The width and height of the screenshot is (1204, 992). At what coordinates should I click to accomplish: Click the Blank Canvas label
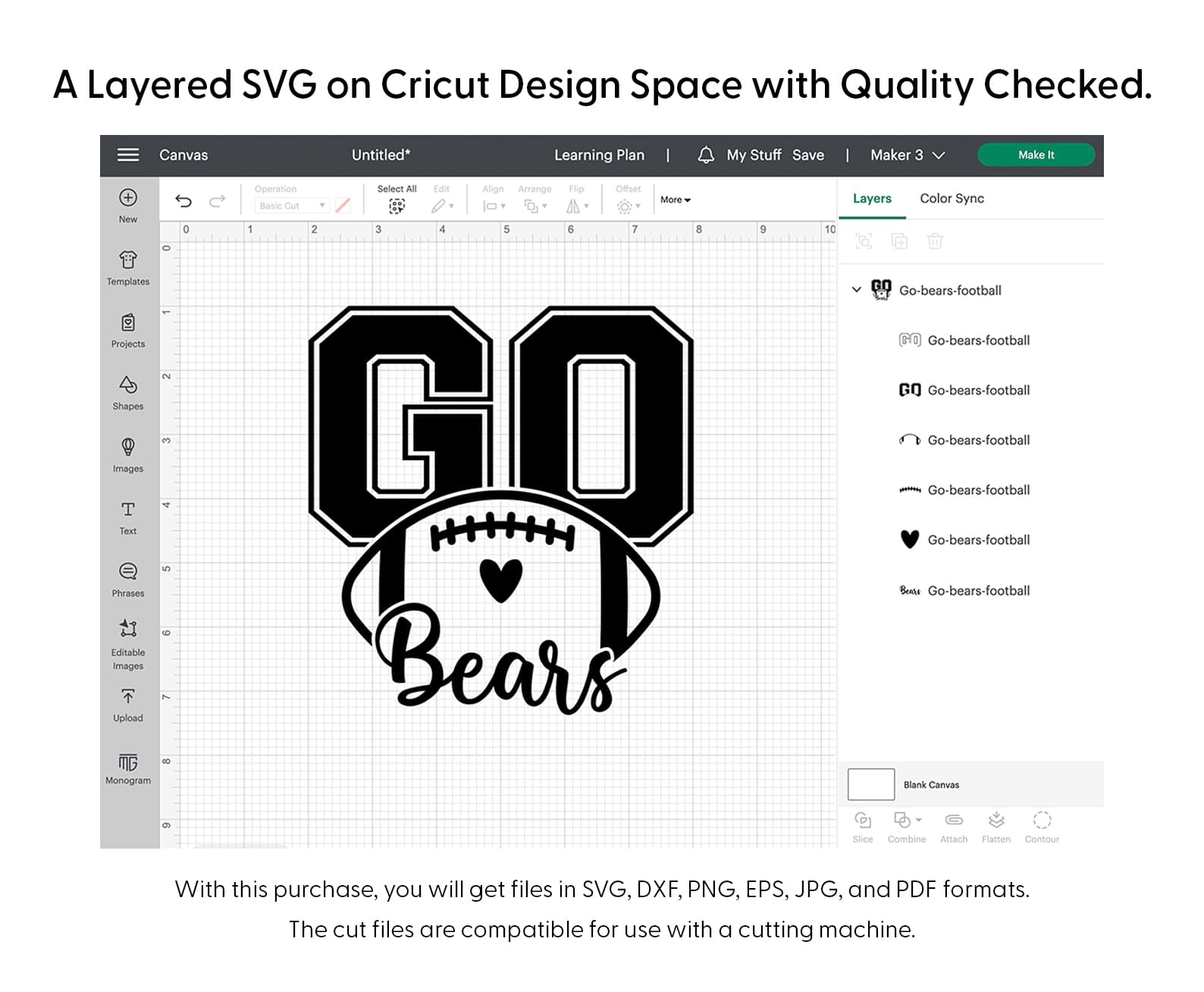(931, 785)
